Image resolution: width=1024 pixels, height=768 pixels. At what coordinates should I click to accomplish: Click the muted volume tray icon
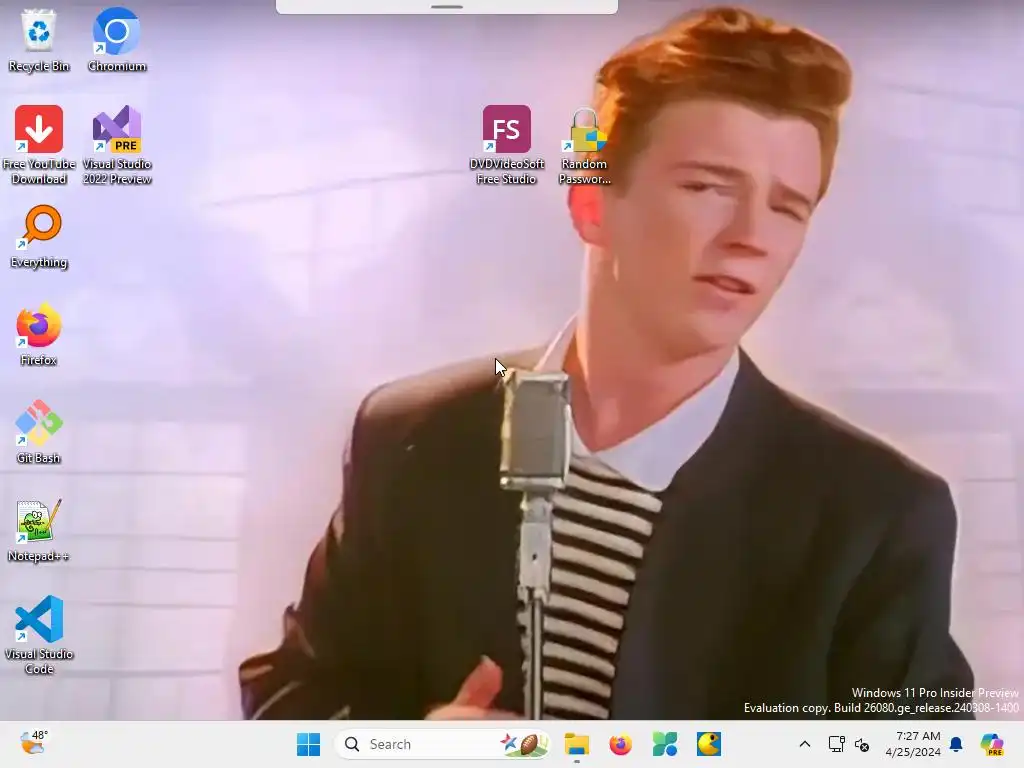coord(862,744)
